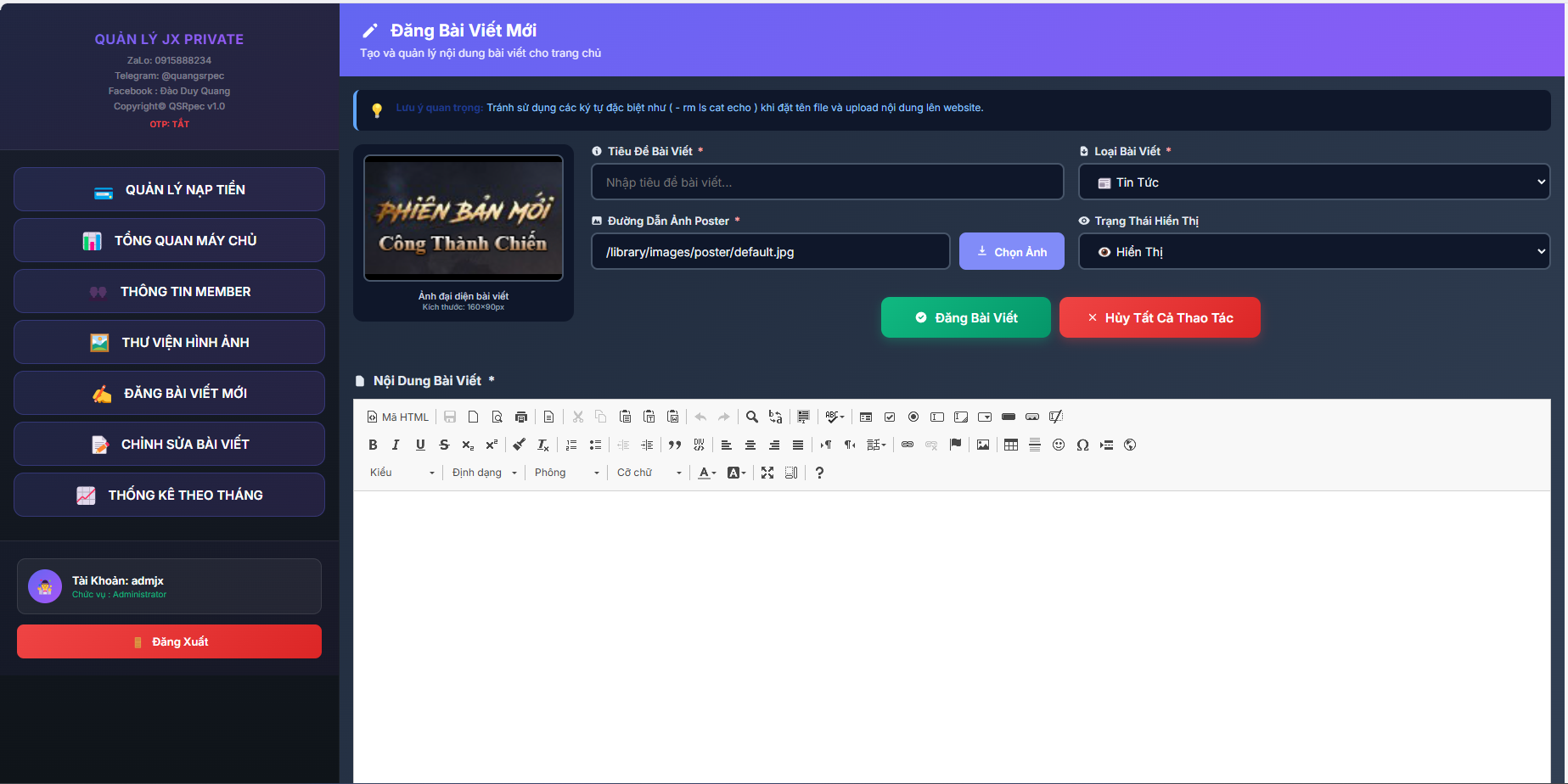Click the italic formatting icon
Image resolution: width=1568 pixels, height=784 pixels.
(396, 445)
